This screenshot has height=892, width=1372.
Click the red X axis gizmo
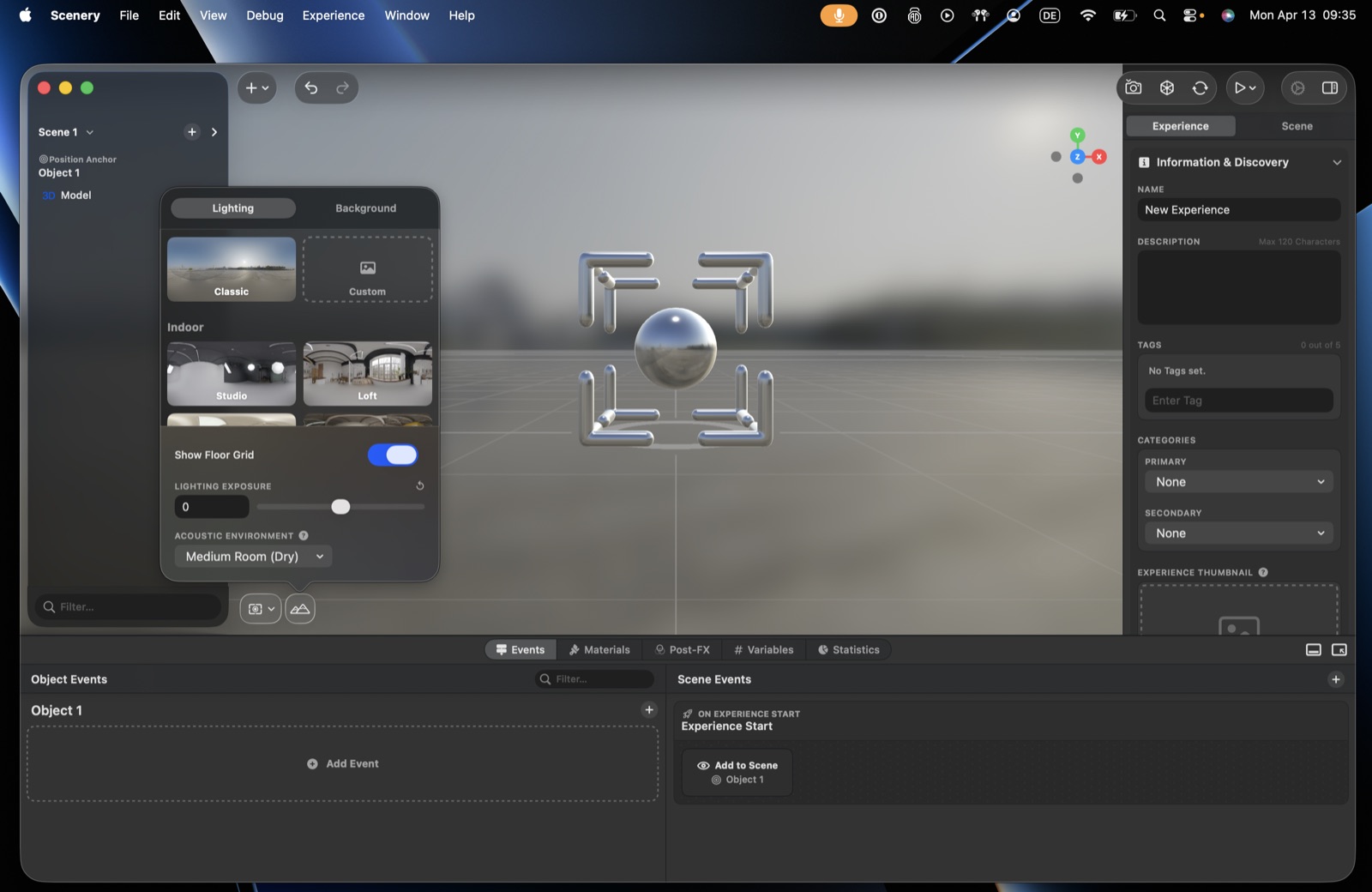[x=1099, y=157]
